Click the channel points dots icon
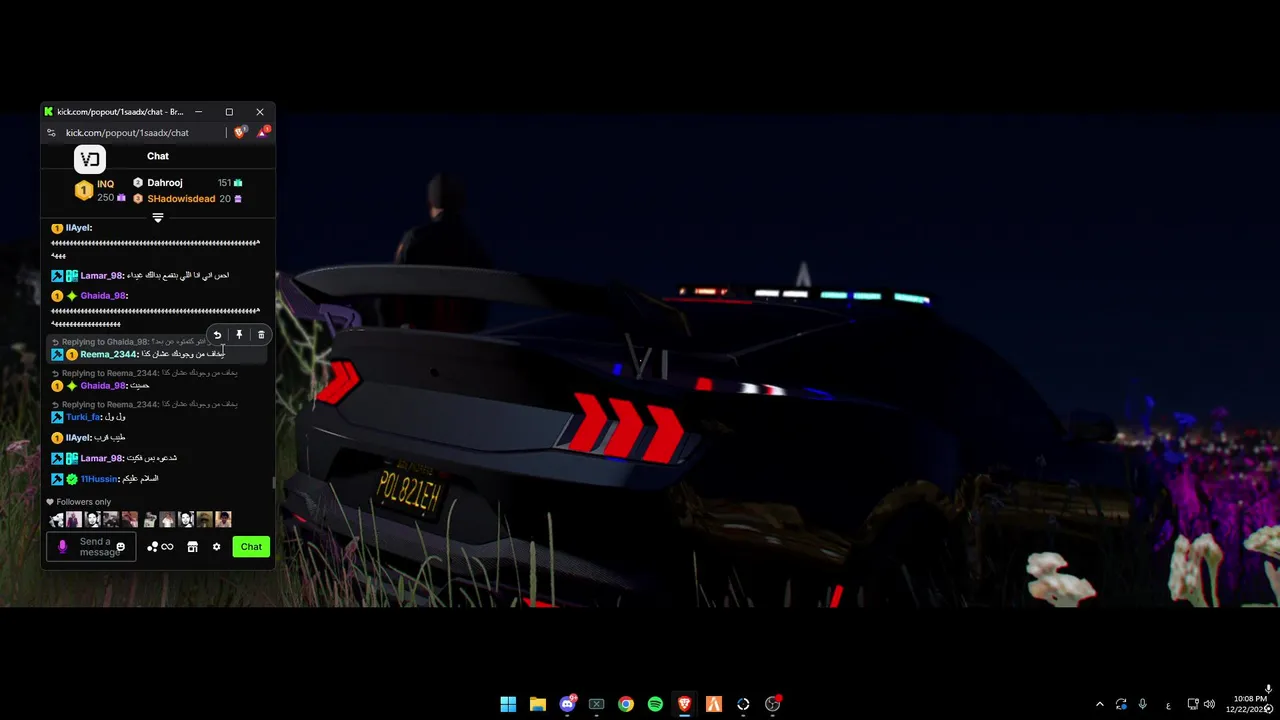 coord(153,547)
